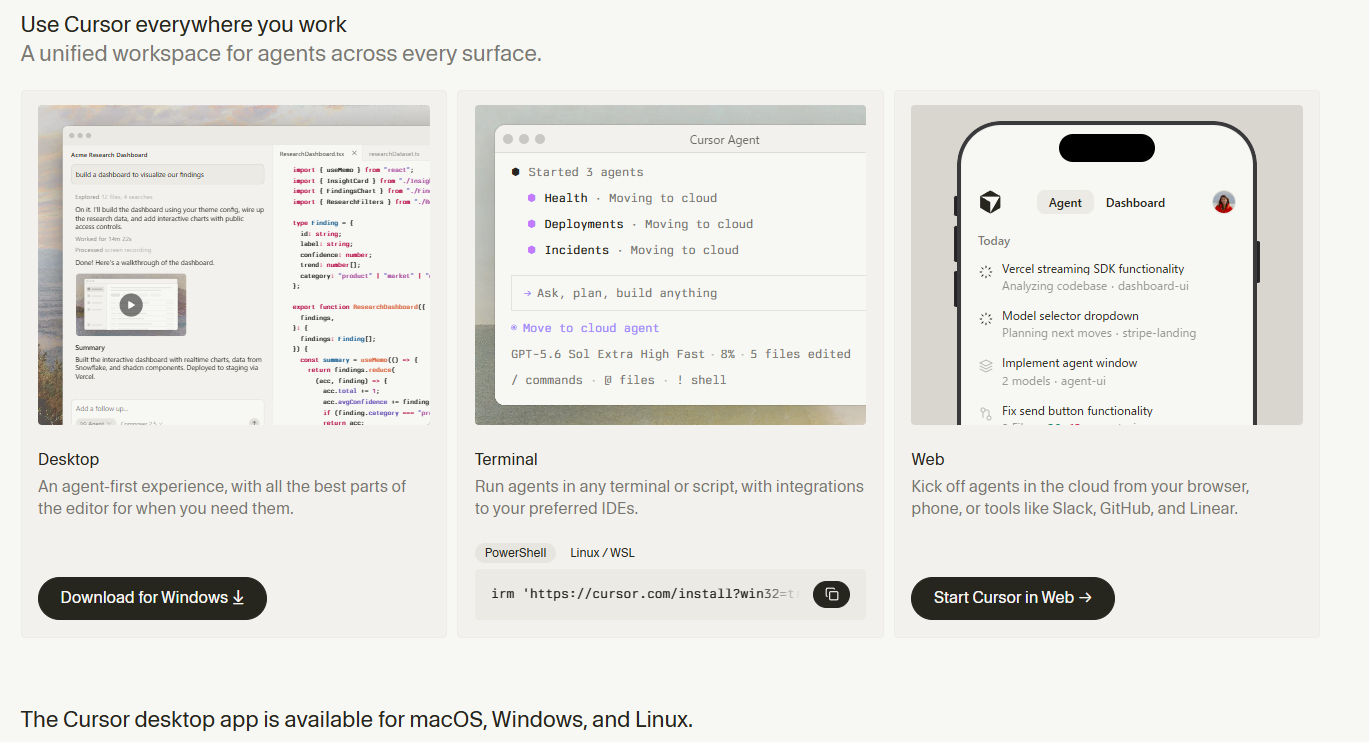Select the PowerShell tab
1369x742 pixels.
pyautogui.click(x=515, y=553)
